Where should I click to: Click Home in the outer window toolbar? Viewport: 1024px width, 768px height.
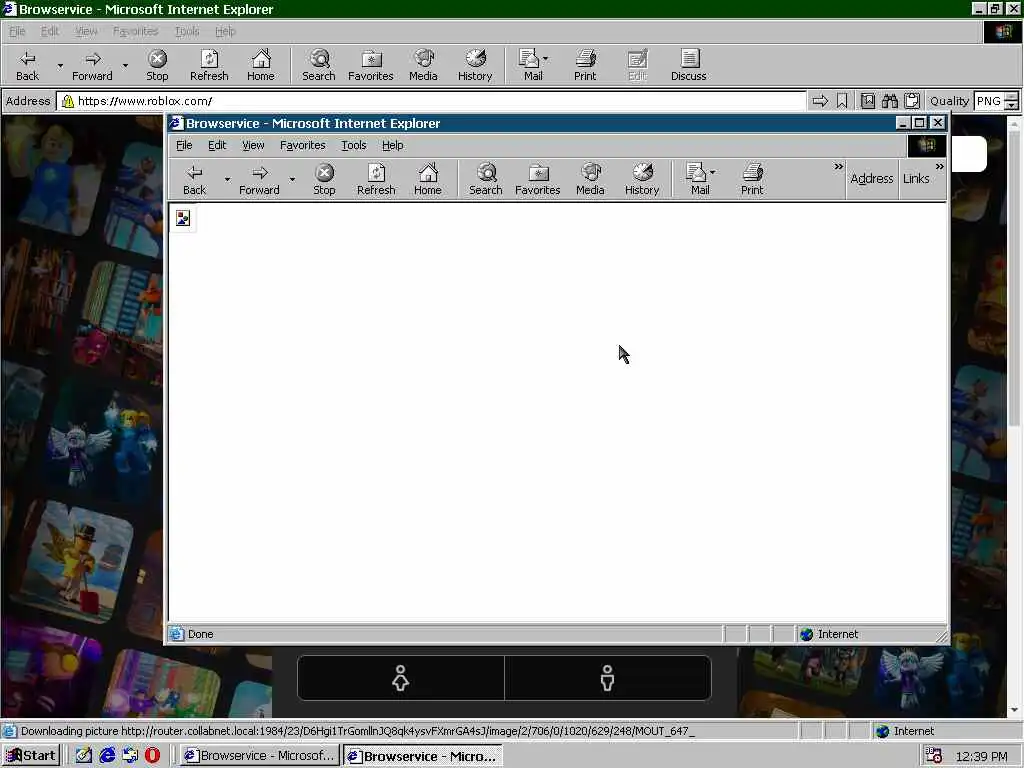(261, 65)
